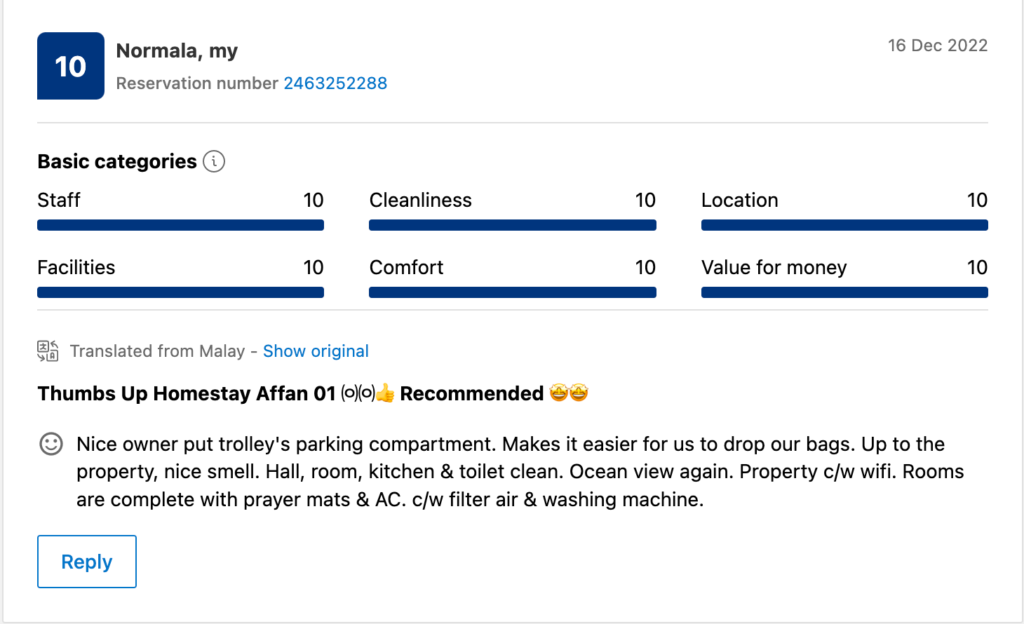Open reservation number 2463252288 link

click(x=335, y=83)
